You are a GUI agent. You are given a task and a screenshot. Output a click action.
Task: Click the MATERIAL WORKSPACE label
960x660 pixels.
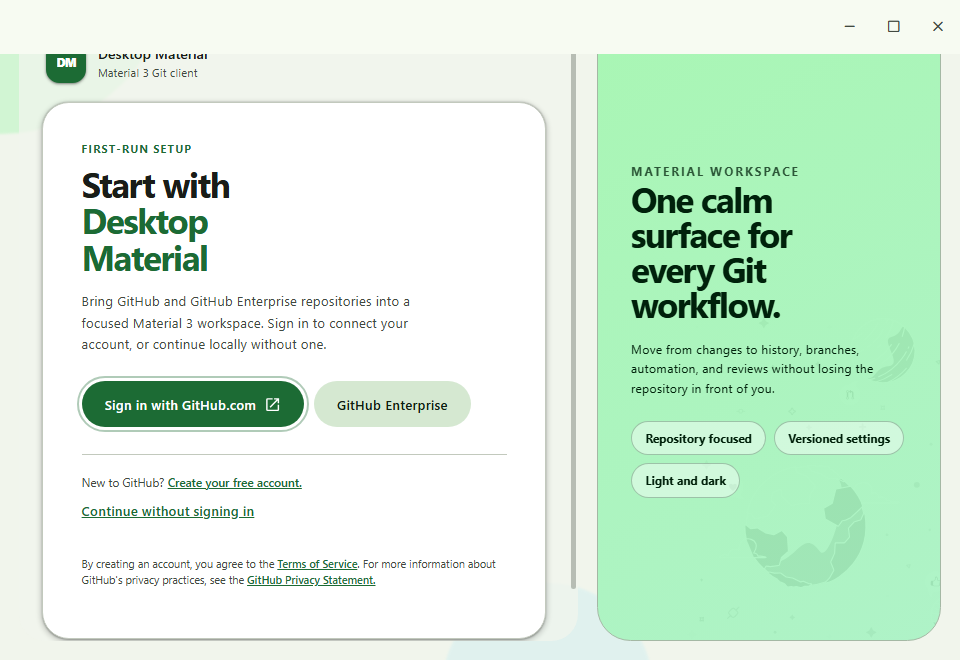click(715, 171)
